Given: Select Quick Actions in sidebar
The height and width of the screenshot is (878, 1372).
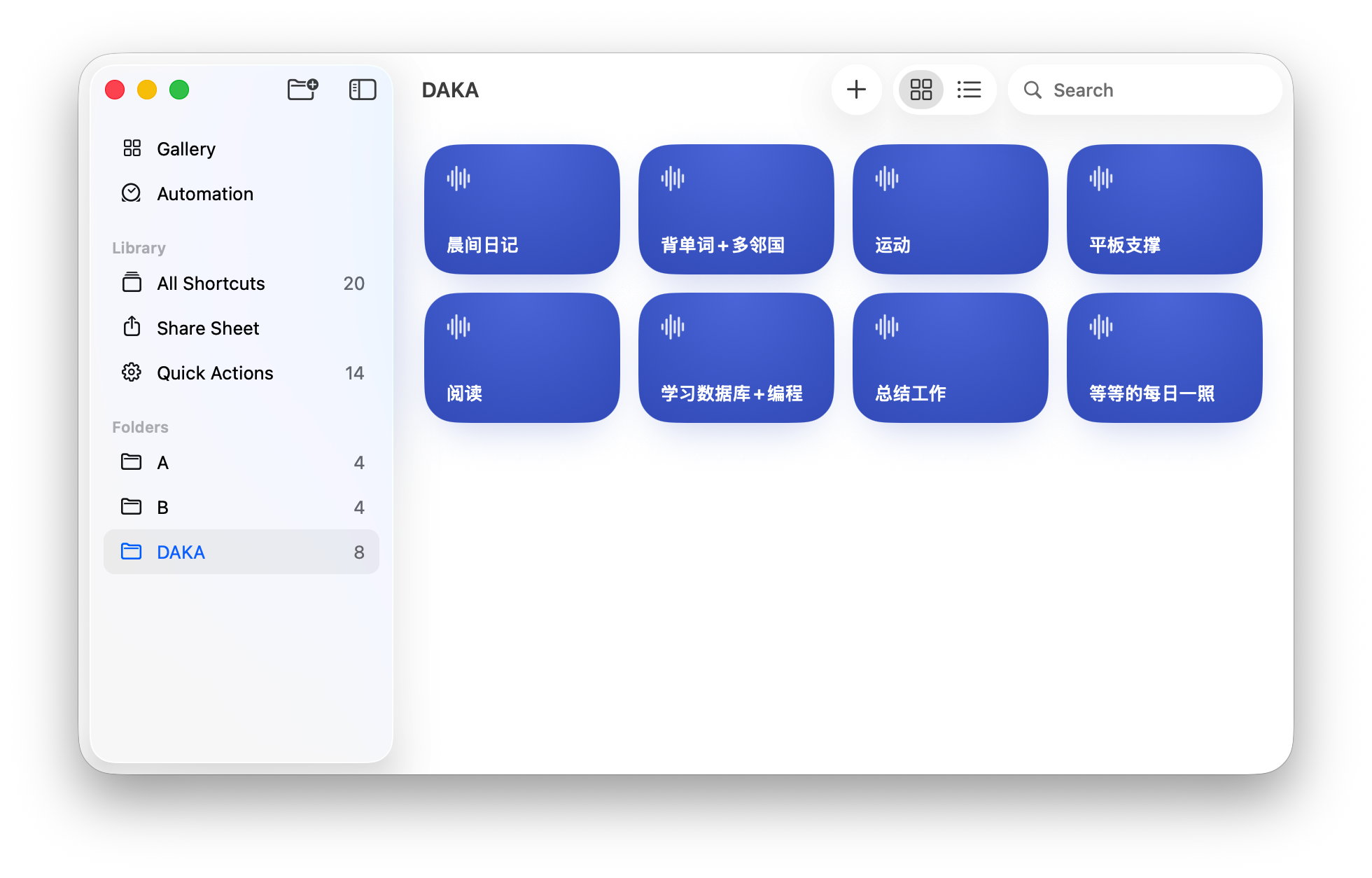Looking at the screenshot, I should 214,373.
